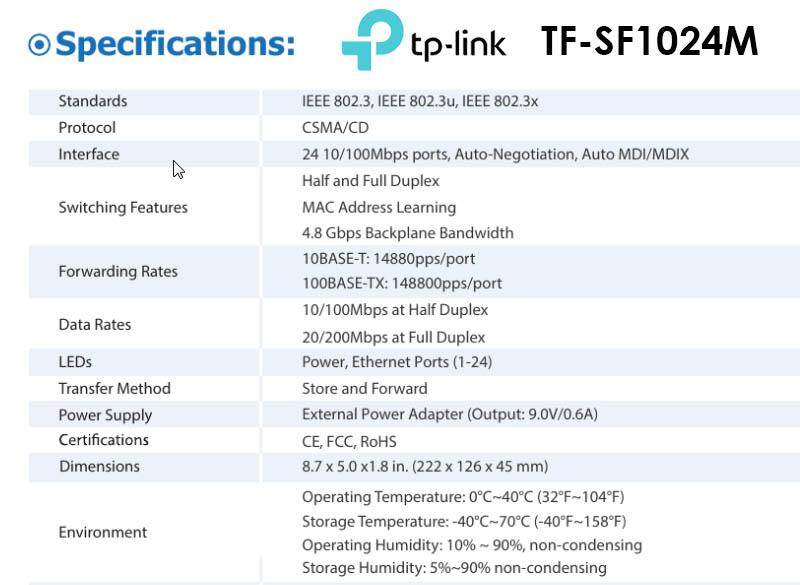Select the Protocol row label
The width and height of the screenshot is (800, 585).
coord(87,128)
